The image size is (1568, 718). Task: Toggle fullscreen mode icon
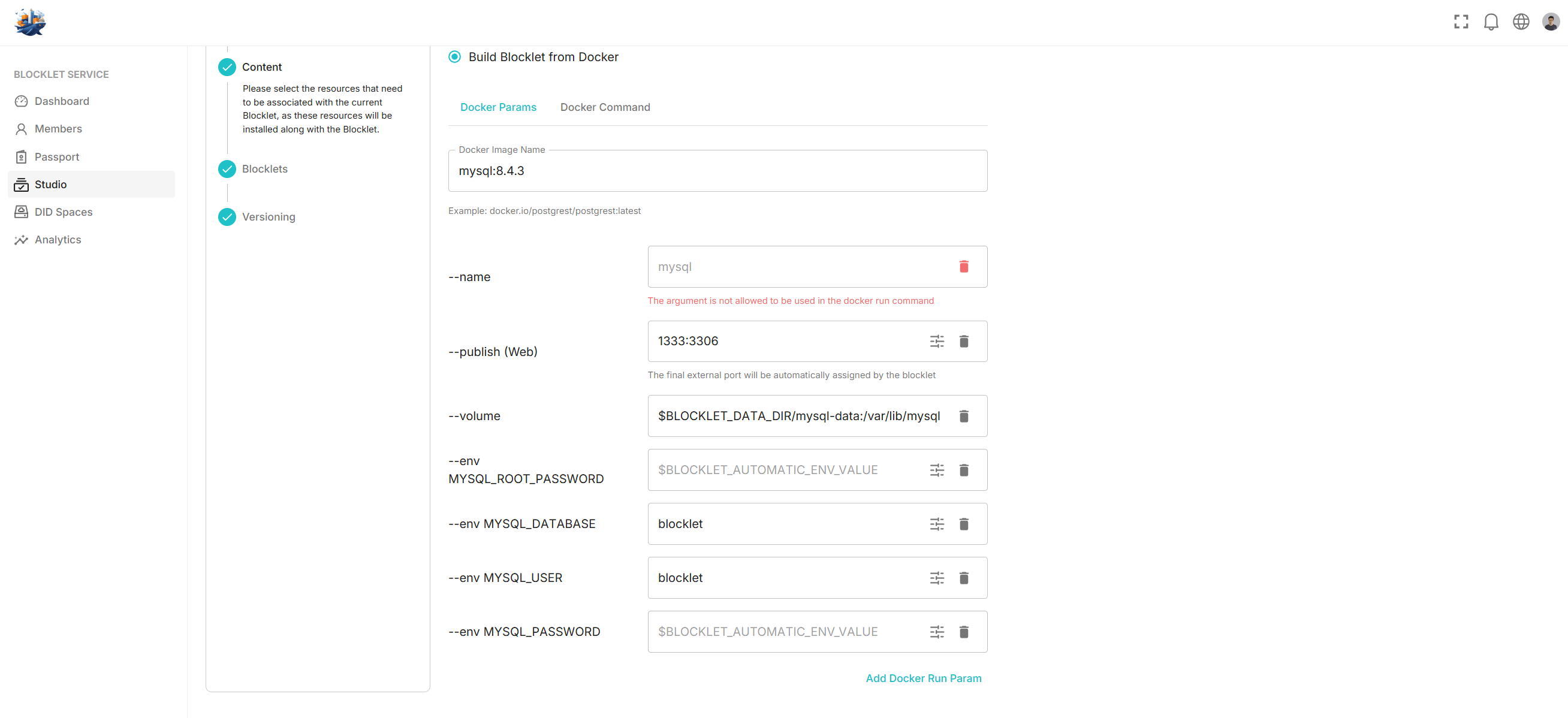[1461, 22]
